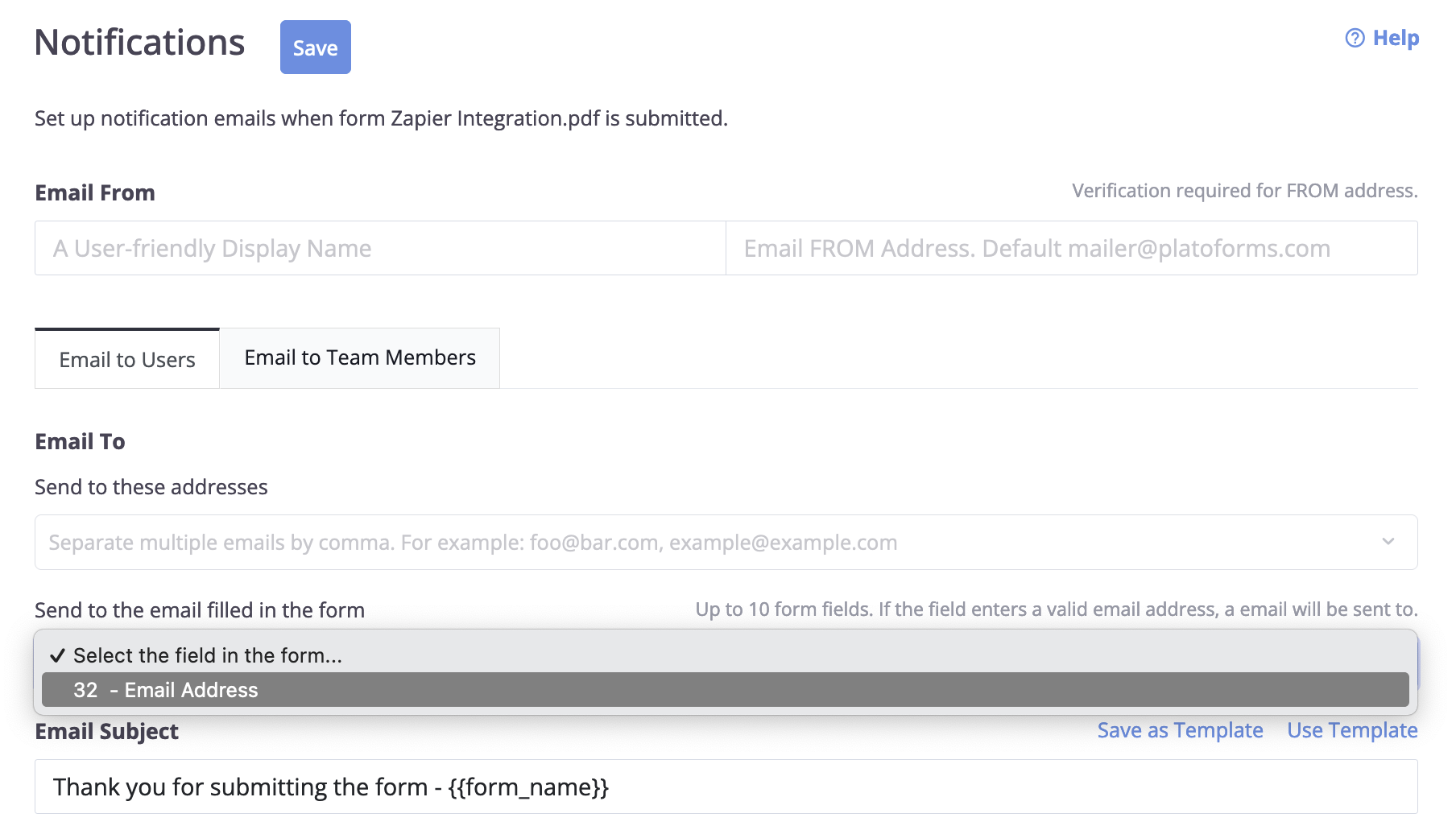Click the Help question mark icon
This screenshot has width=1456, height=826.
click(x=1355, y=38)
